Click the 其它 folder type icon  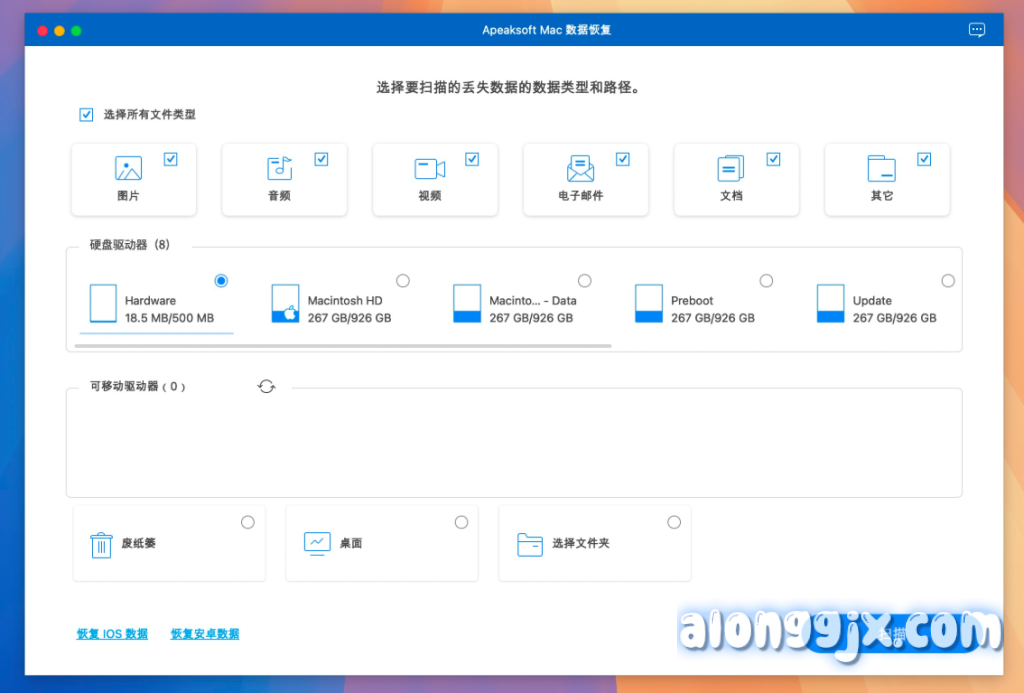(881, 168)
